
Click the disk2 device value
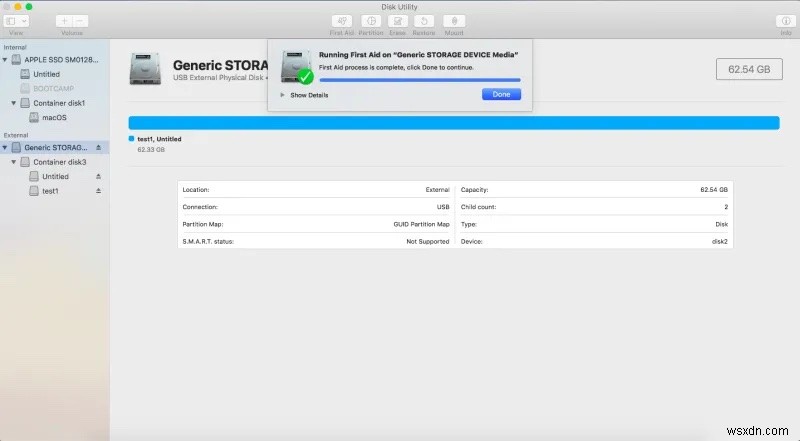coord(719,241)
